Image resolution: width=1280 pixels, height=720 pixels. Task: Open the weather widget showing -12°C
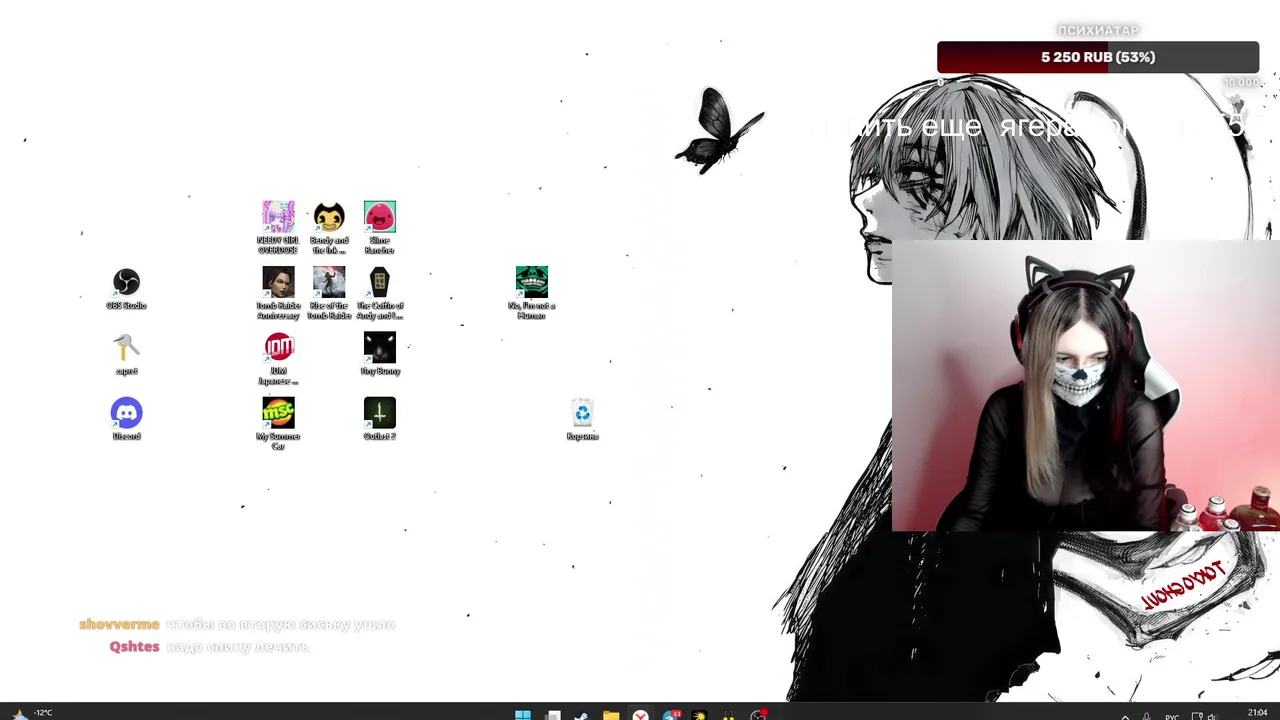coord(32,714)
